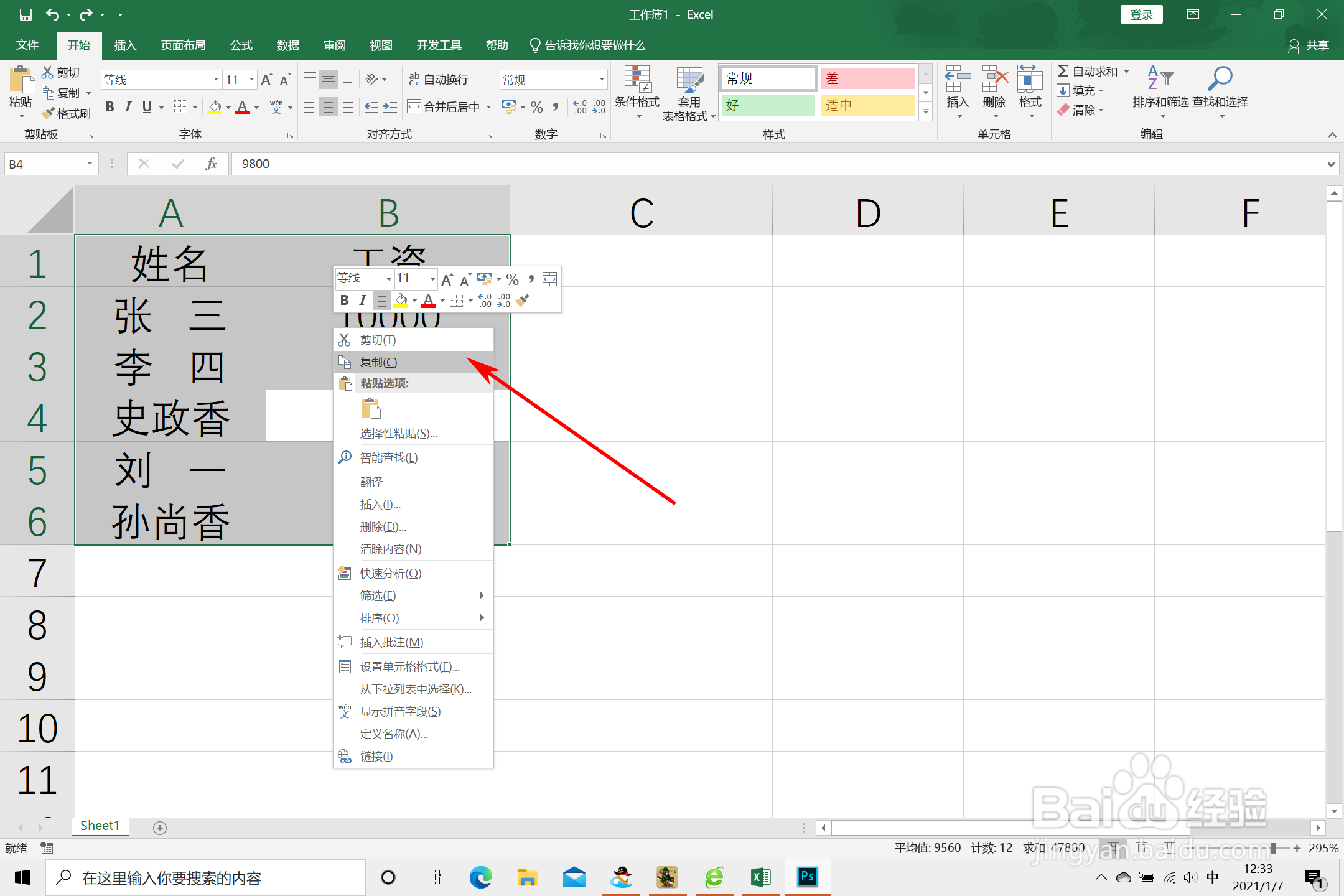The width and height of the screenshot is (1344, 896).
Task: Toggle Wrap Text (自动换行)
Action: click(439, 79)
